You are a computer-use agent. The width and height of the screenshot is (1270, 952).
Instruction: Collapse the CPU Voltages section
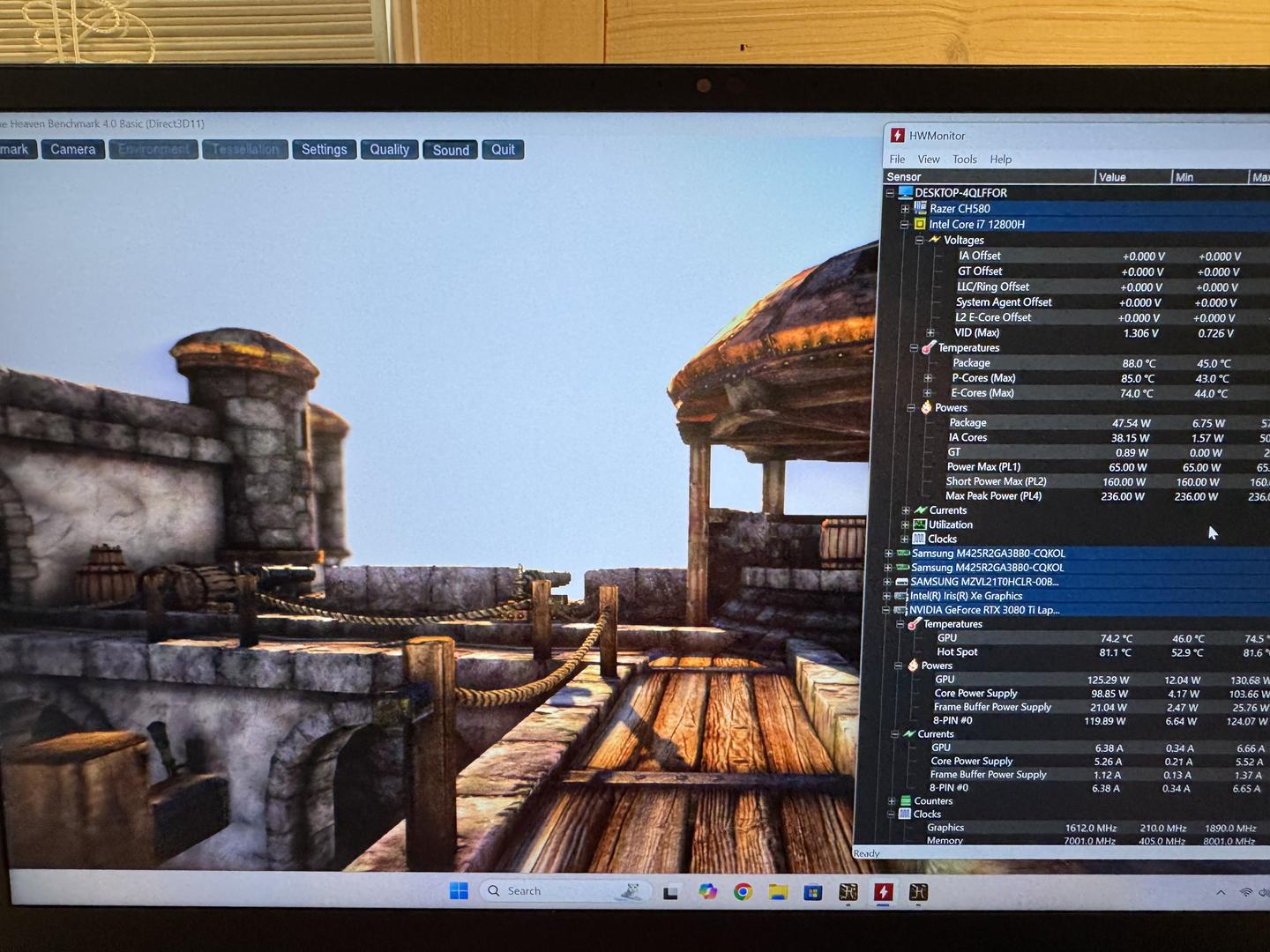coord(919,240)
